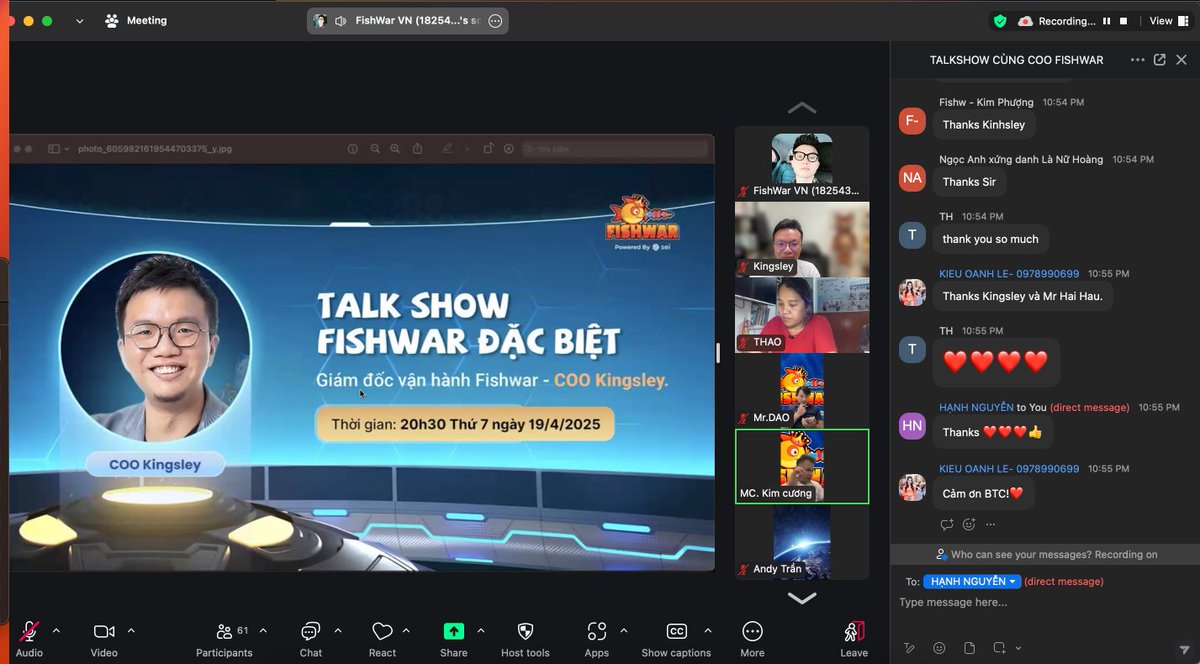Screen dimensions: 1200x664
Task: Click the green Share screen icon
Action: [x=454, y=631]
